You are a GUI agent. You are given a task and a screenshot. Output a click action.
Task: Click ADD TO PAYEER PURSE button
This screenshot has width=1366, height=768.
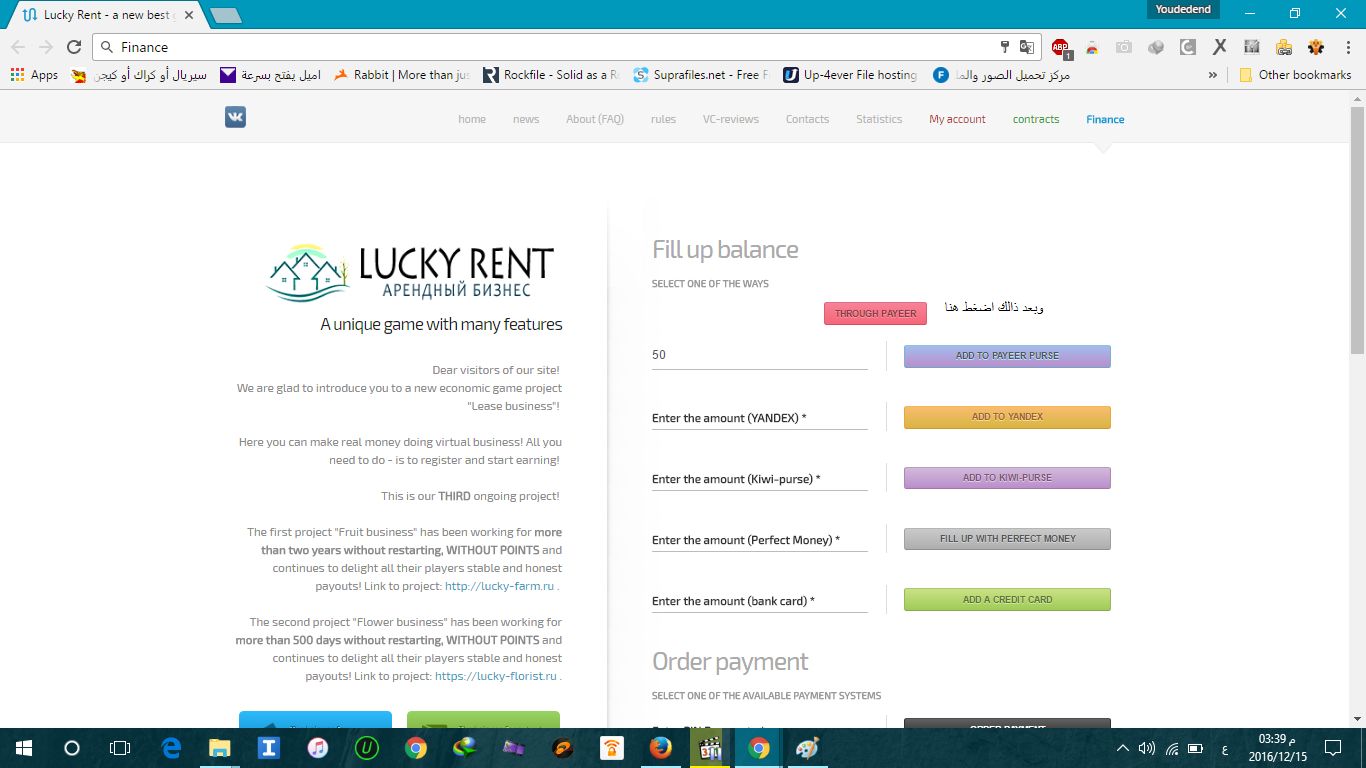pos(1007,356)
